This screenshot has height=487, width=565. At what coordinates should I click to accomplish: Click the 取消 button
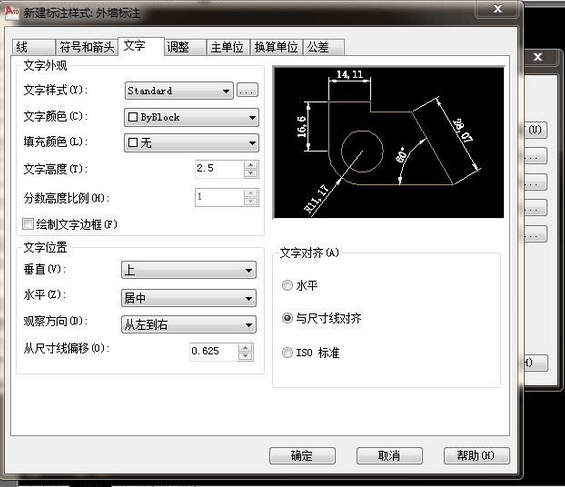click(389, 456)
